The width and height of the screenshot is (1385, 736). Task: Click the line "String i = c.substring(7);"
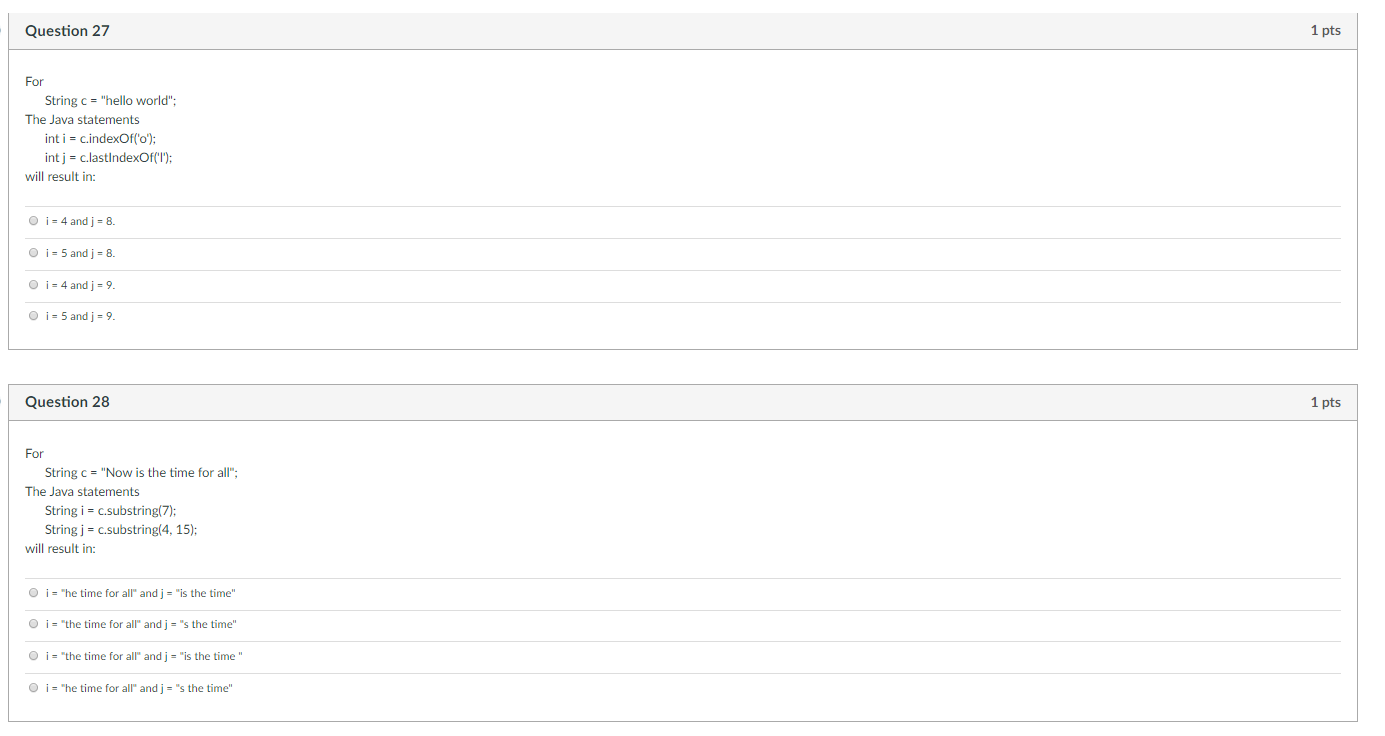pyautogui.click(x=113, y=510)
